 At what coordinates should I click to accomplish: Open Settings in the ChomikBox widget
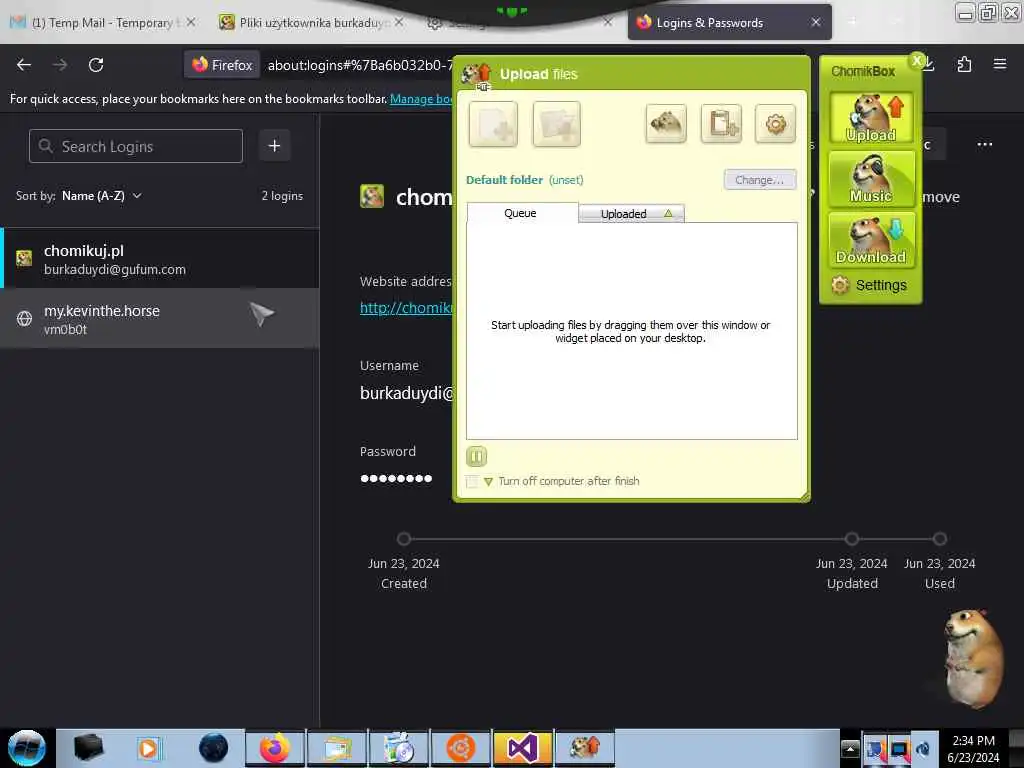pyautogui.click(x=870, y=285)
